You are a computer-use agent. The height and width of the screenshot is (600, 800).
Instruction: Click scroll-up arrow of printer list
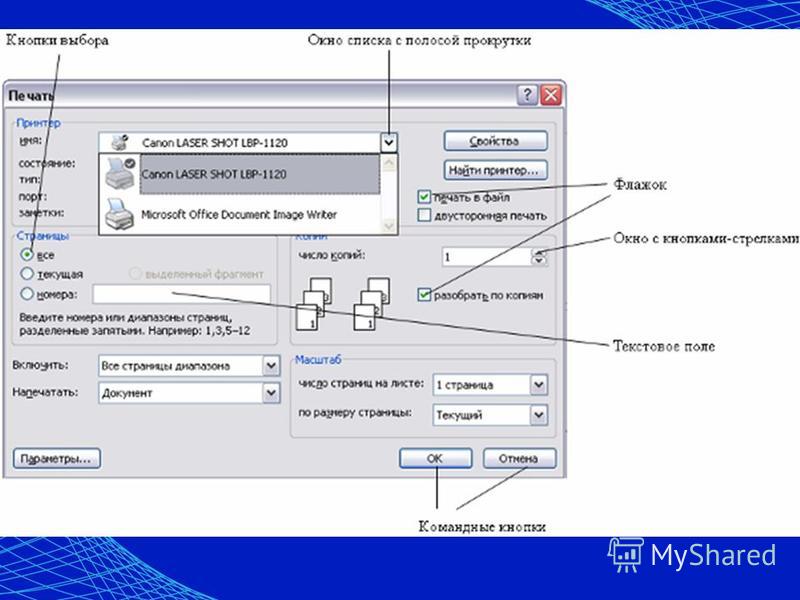point(389,163)
